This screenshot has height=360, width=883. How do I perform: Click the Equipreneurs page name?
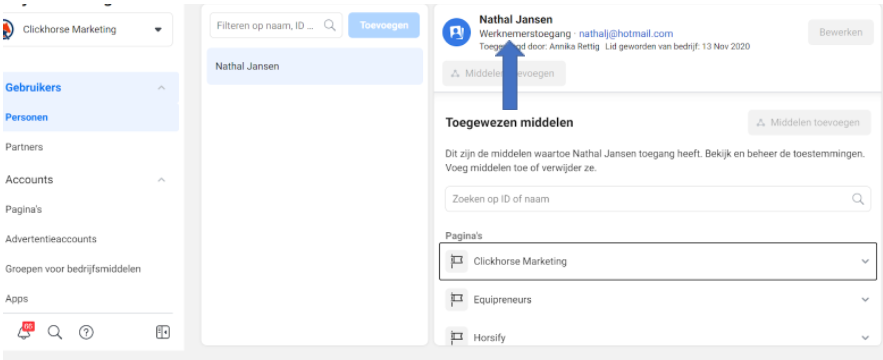pyautogui.click(x=502, y=300)
